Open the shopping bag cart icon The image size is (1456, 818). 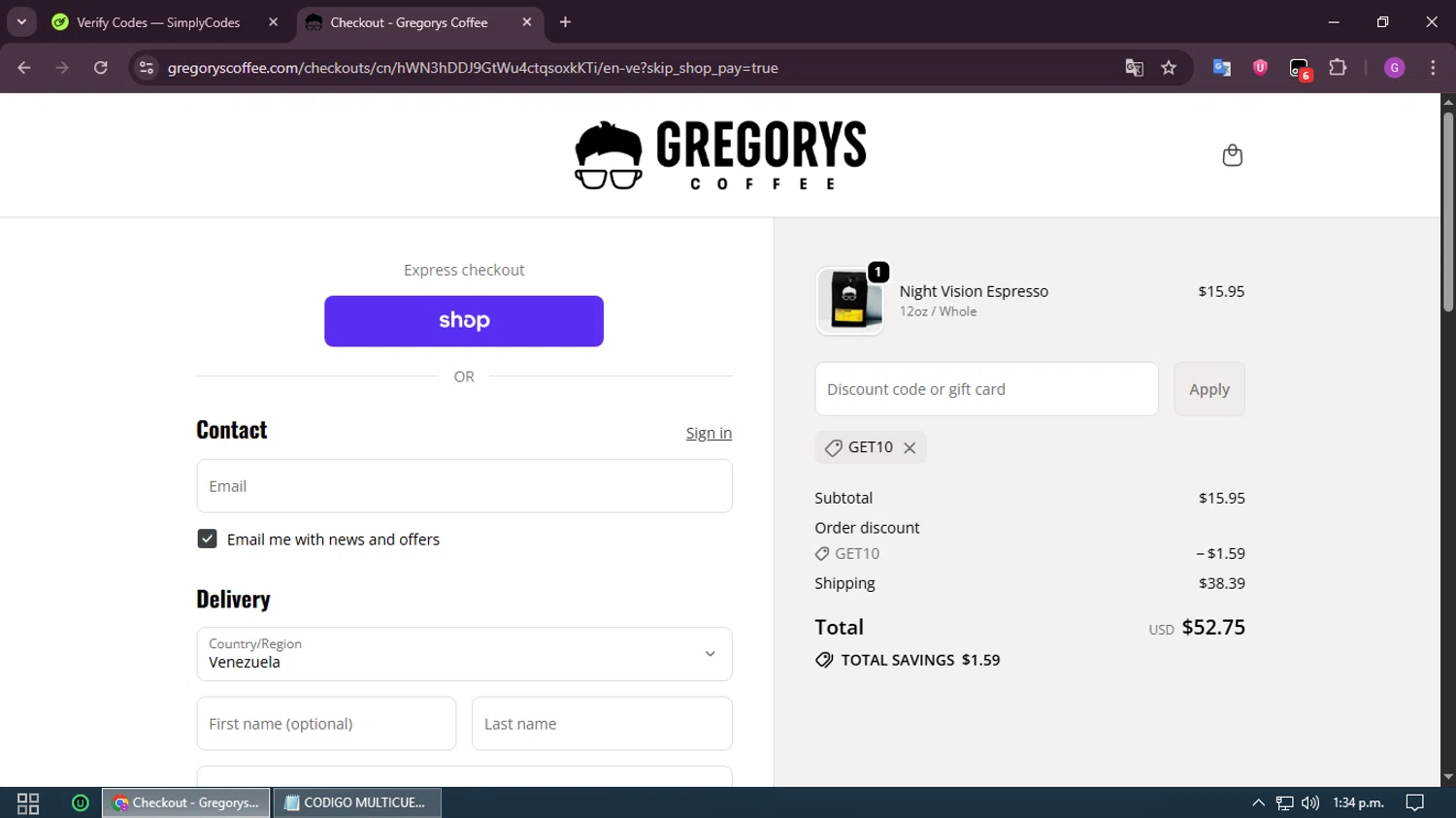(x=1232, y=155)
